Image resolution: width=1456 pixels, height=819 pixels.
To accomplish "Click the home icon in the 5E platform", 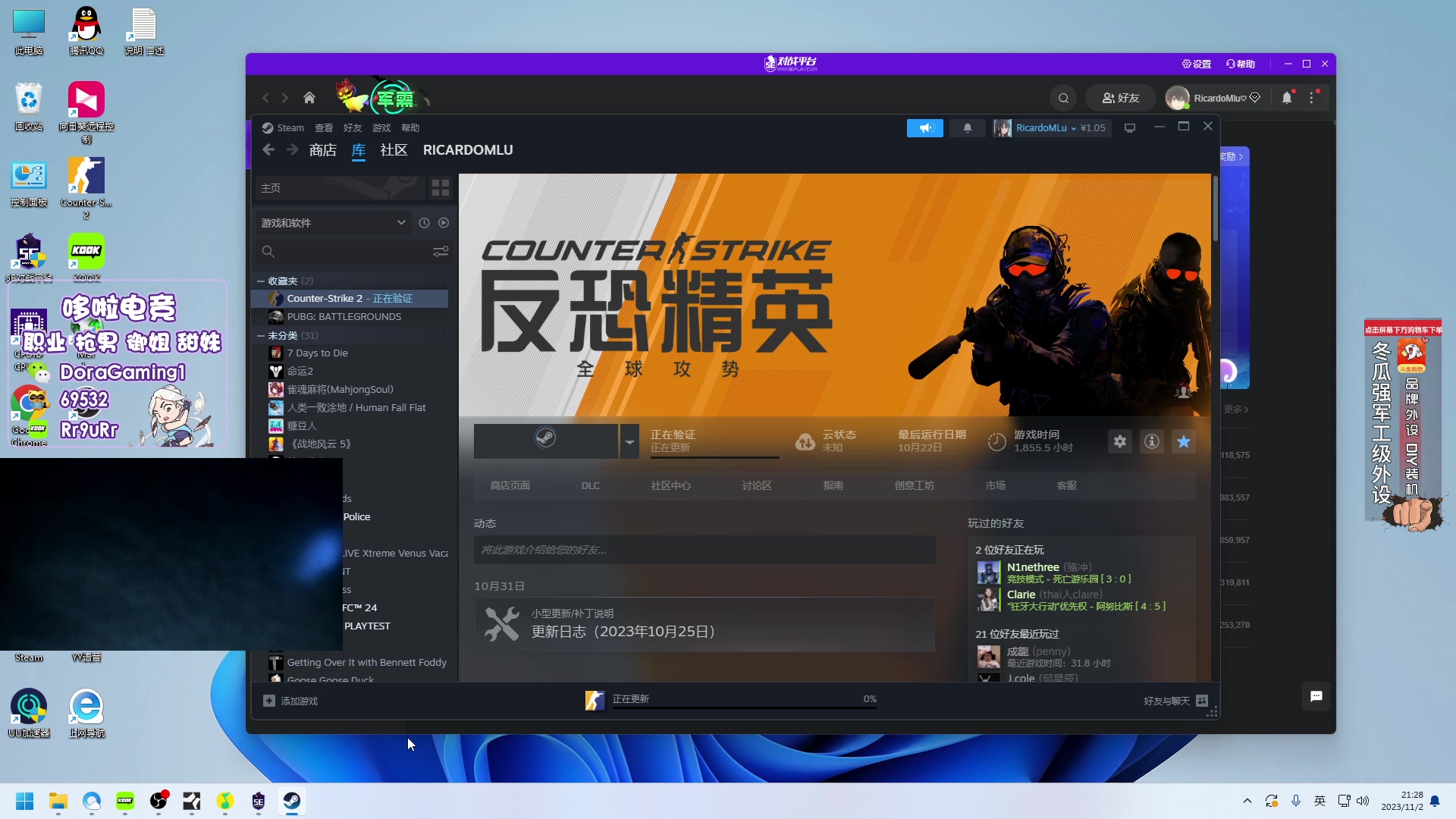I will (x=309, y=98).
